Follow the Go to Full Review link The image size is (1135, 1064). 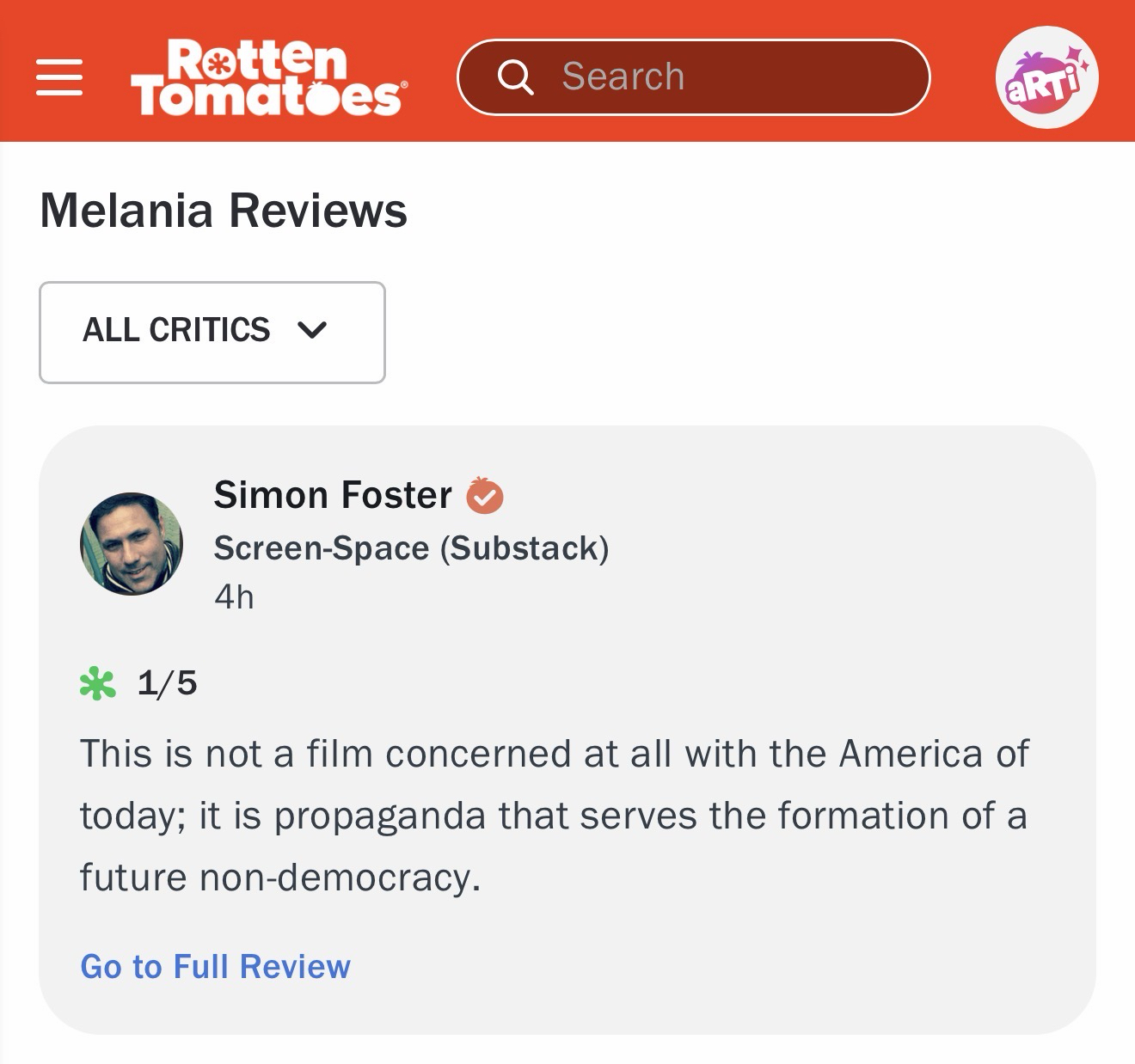(215, 967)
